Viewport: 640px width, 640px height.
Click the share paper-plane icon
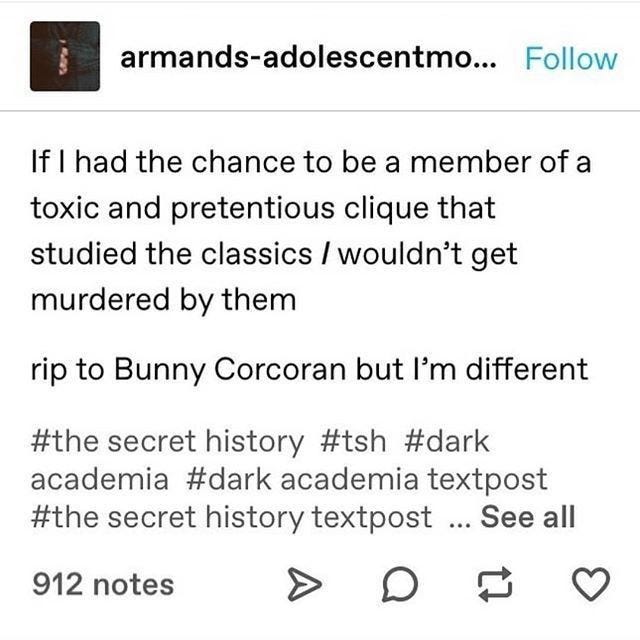tap(304, 584)
